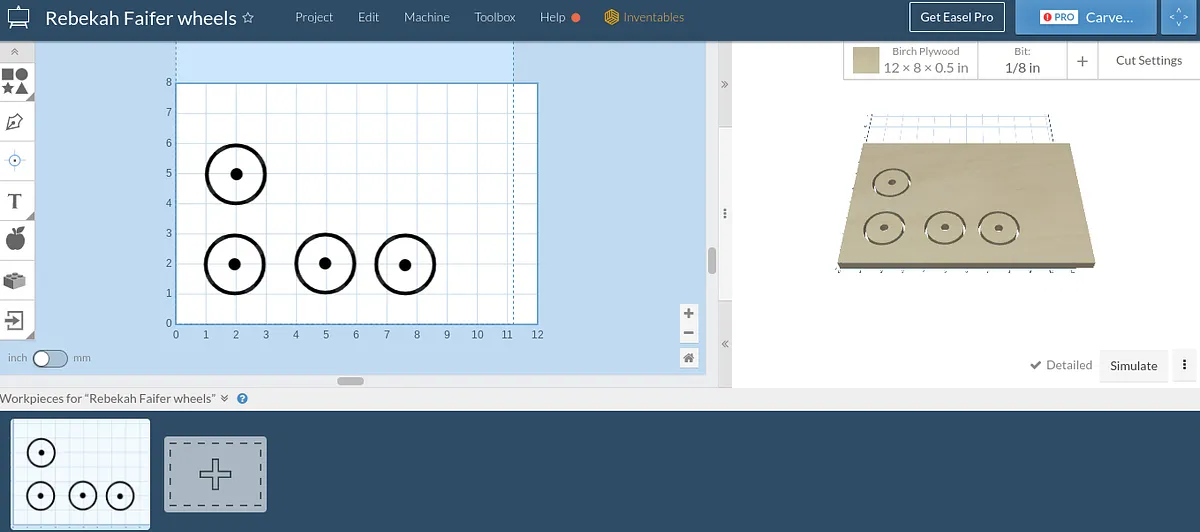Open the Shapes tool palette
This screenshot has height=532, width=1200.
pos(15,81)
